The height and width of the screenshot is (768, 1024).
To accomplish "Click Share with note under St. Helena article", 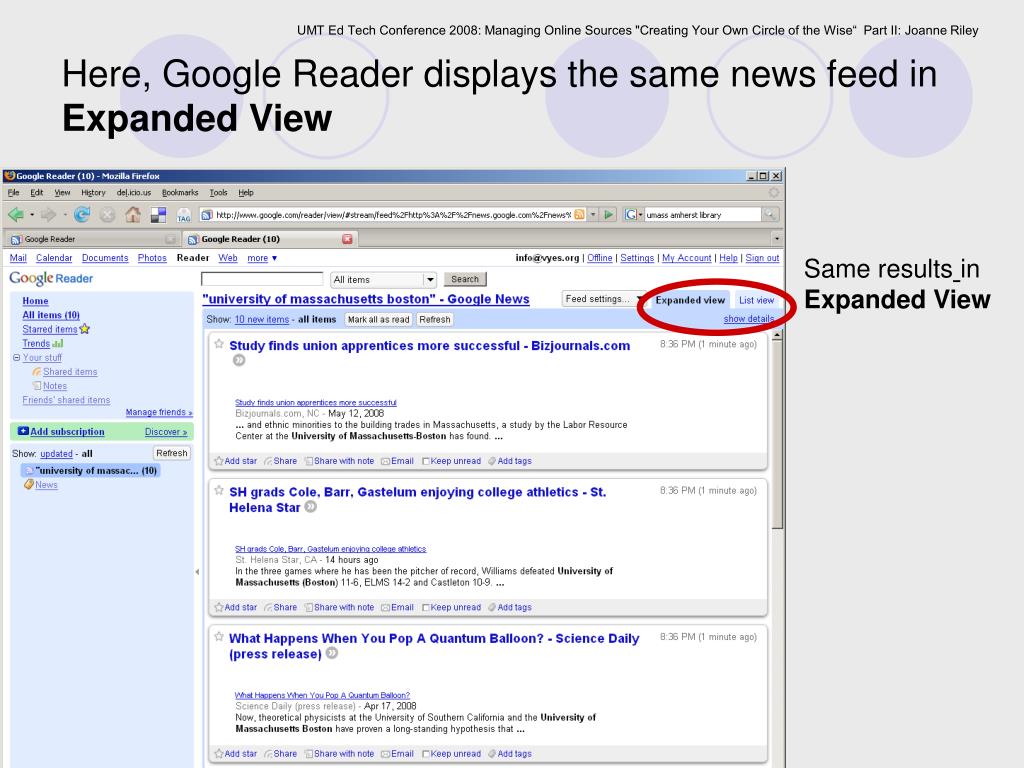I will coord(340,607).
